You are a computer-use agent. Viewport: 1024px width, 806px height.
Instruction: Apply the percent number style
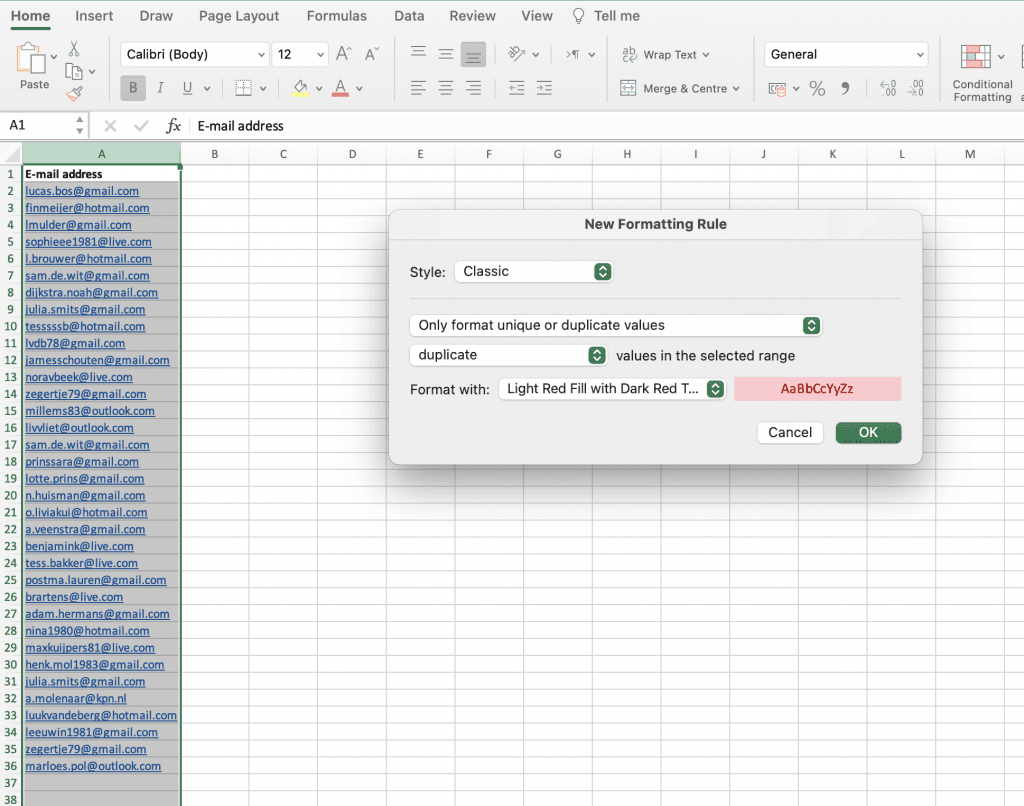(817, 88)
